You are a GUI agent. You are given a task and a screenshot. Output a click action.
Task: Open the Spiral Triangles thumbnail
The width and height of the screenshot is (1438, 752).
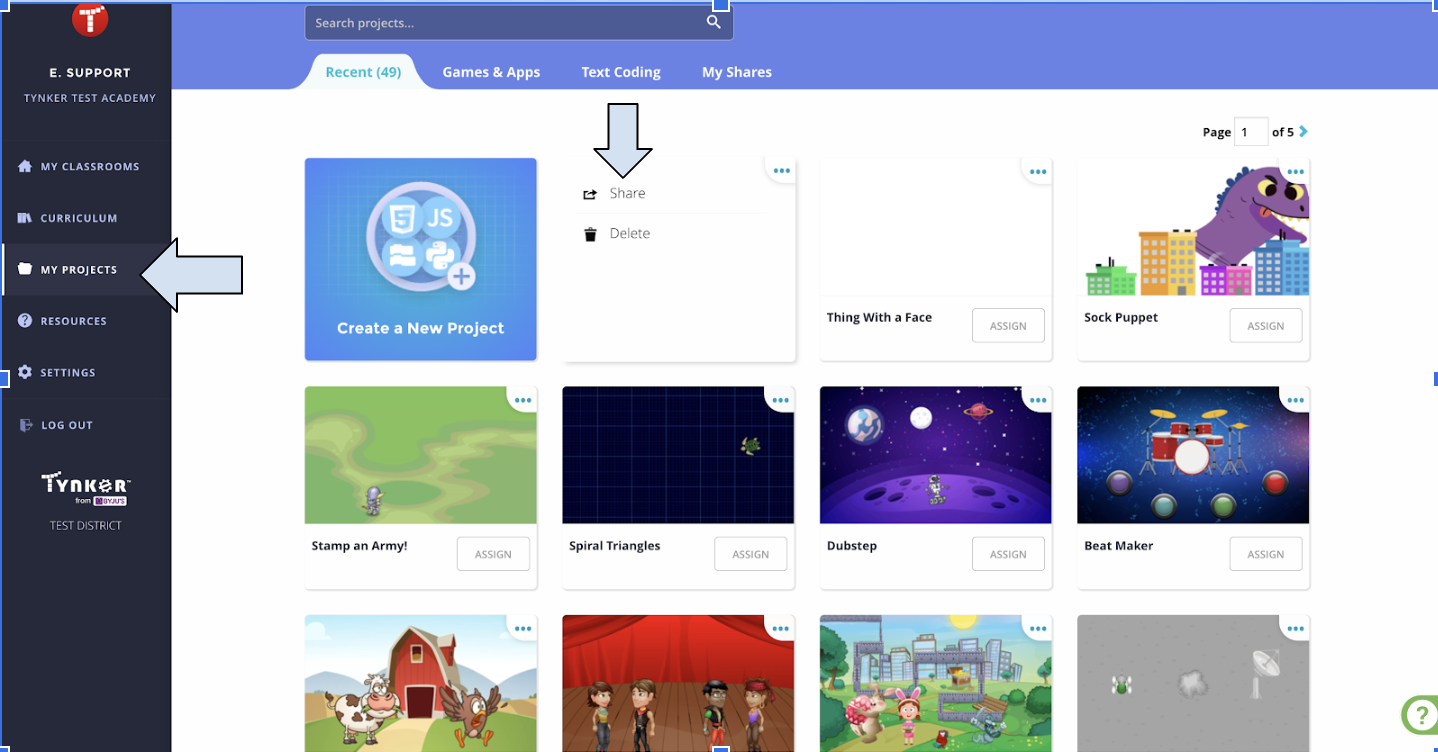pos(678,455)
